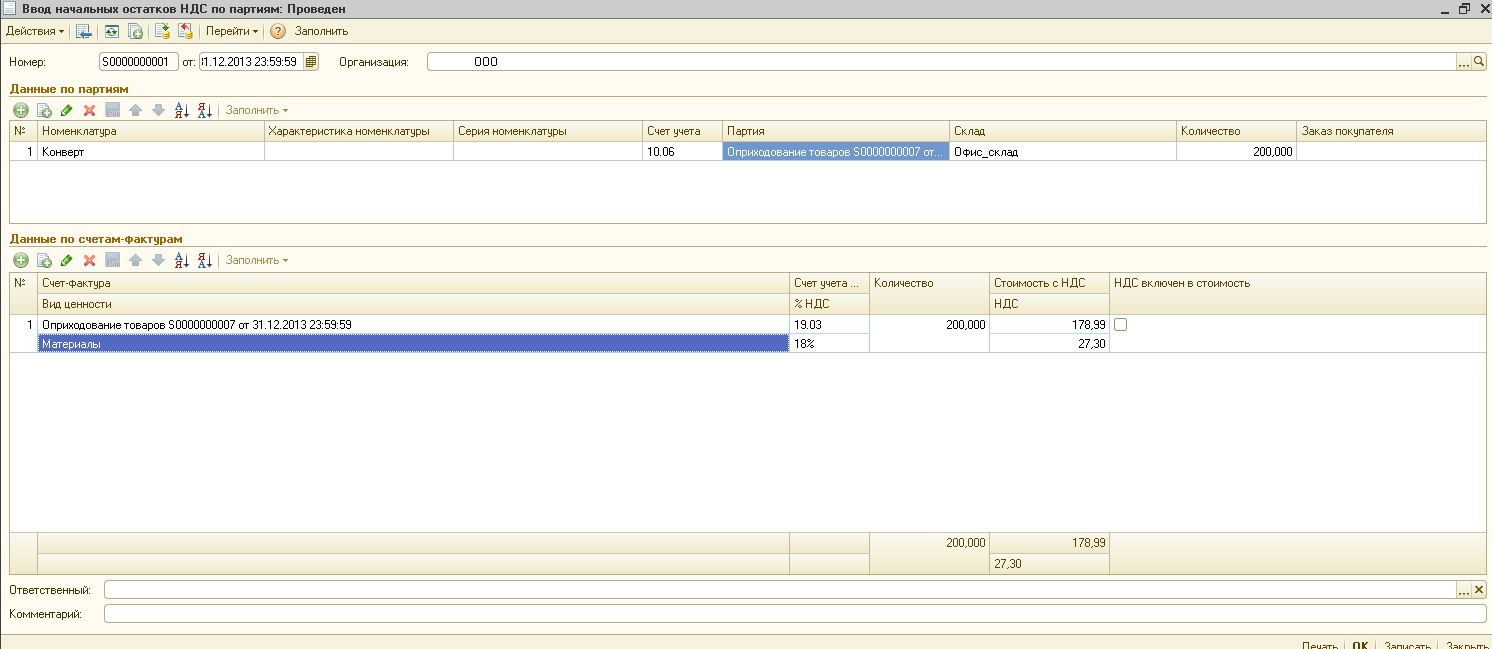
Task: Select the Материалы cell in invoice table
Action: pos(413,343)
